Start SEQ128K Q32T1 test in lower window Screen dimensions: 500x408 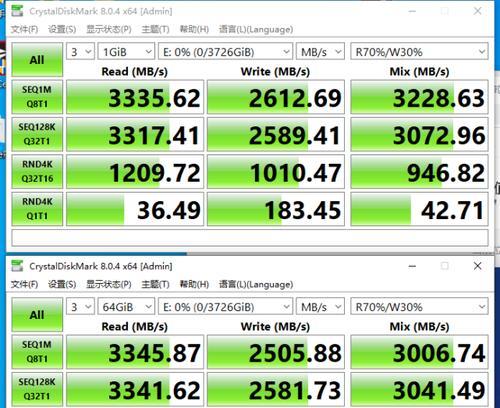tap(37, 389)
